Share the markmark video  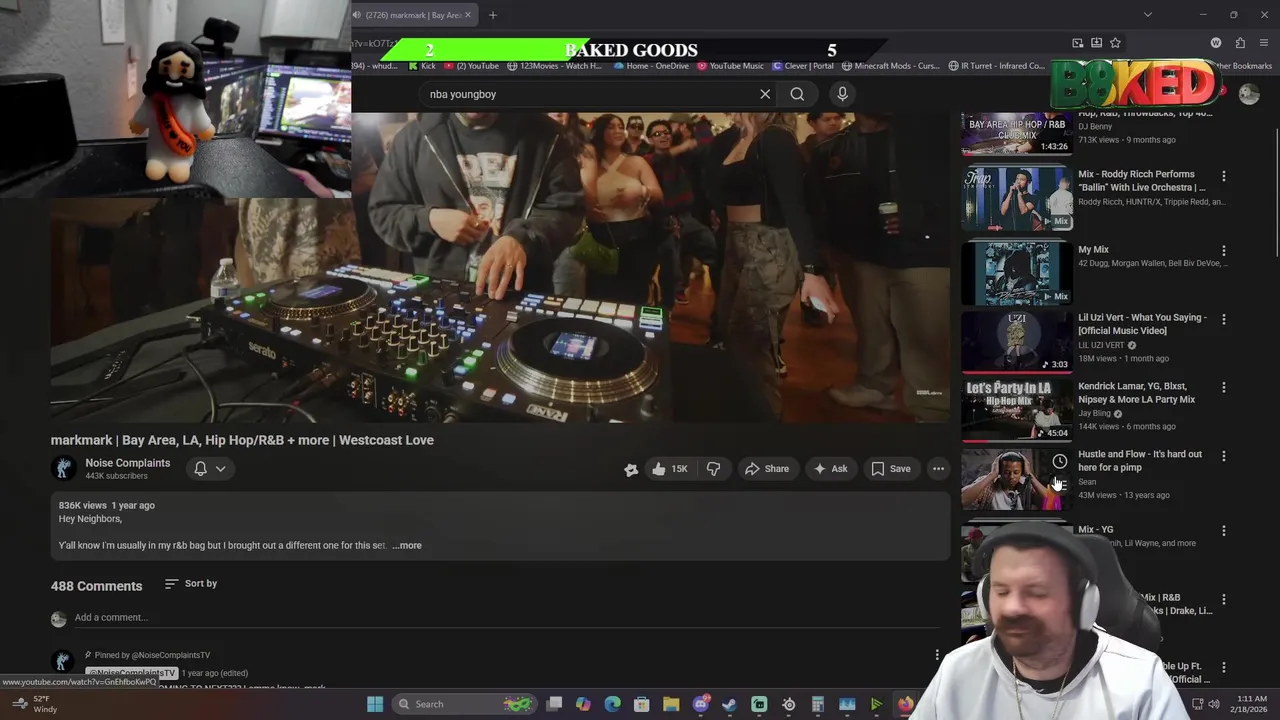pos(767,468)
